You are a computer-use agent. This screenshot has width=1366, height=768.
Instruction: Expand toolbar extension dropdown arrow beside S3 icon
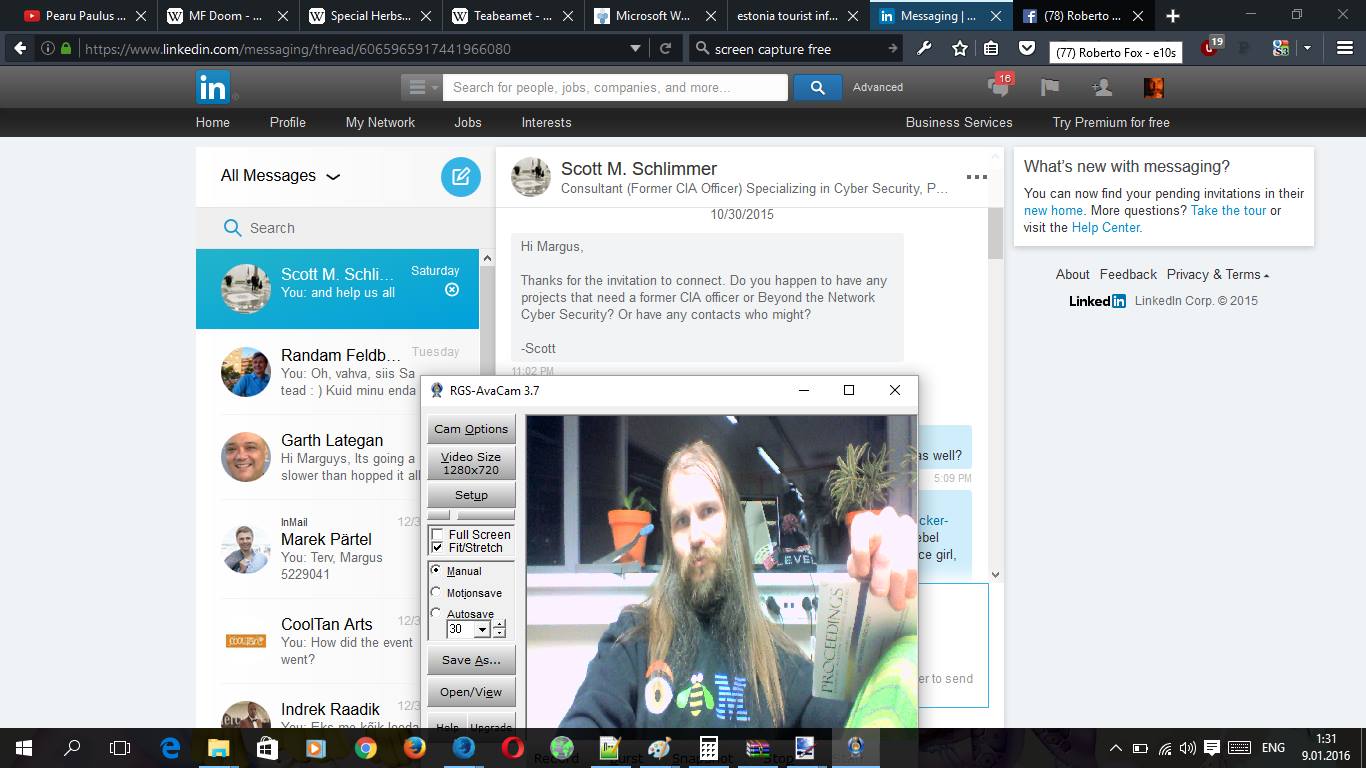click(x=1307, y=48)
